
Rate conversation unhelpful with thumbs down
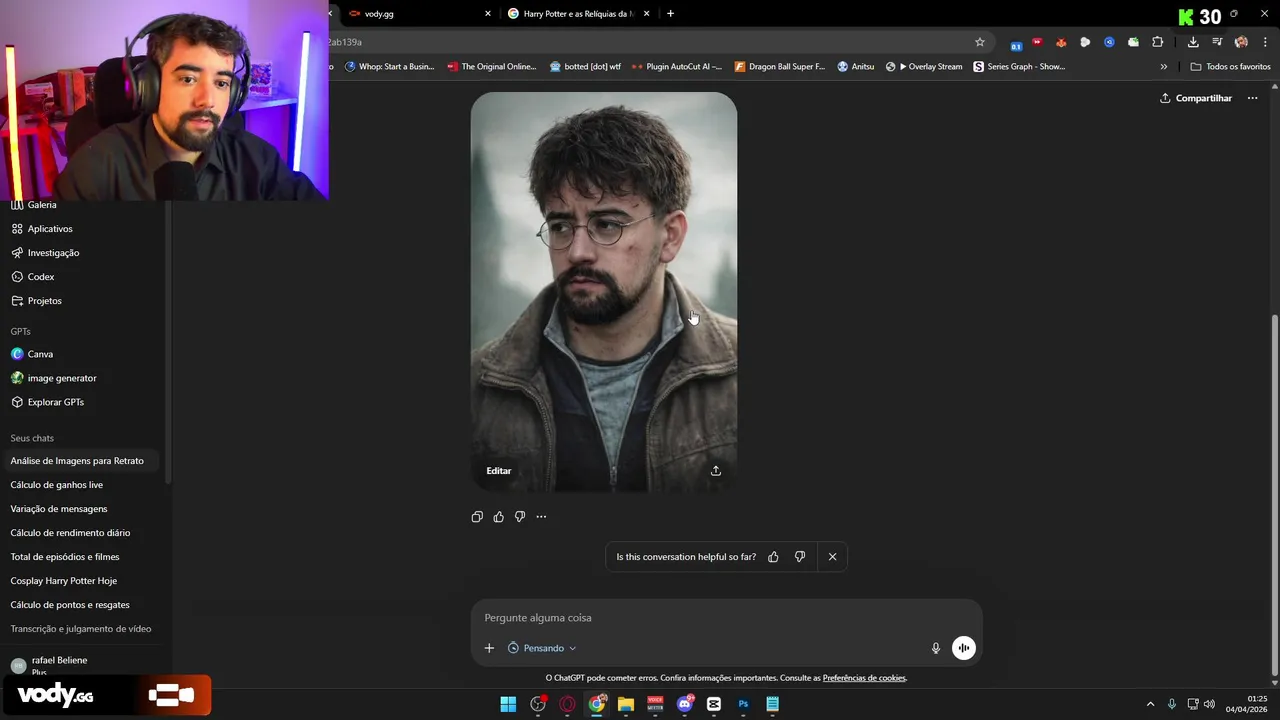click(800, 557)
